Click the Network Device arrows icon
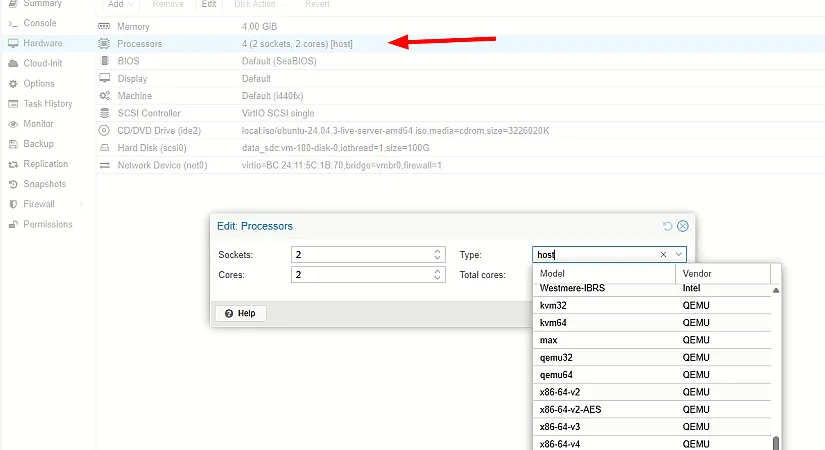 point(105,165)
